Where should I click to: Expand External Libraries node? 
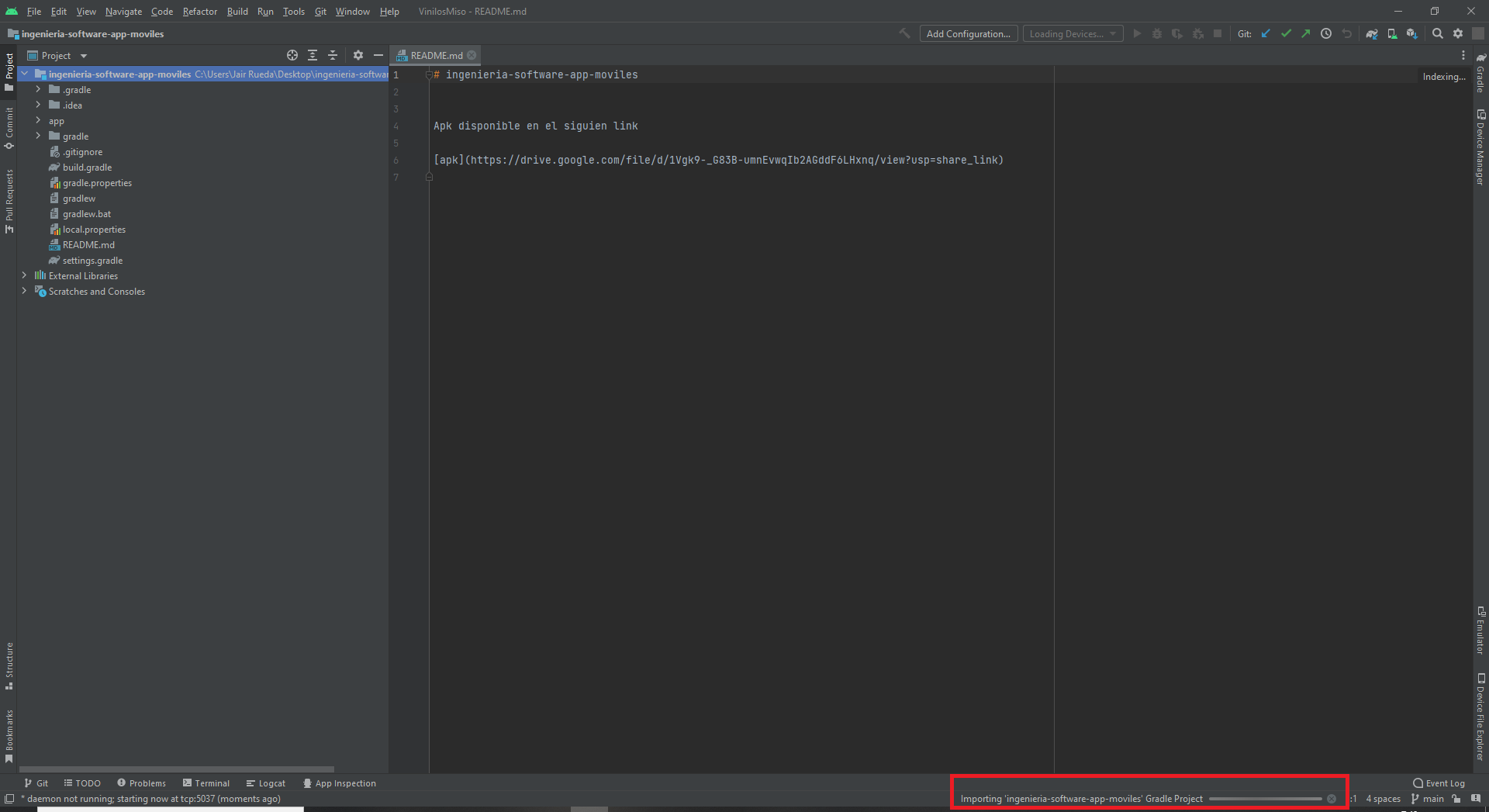point(24,276)
